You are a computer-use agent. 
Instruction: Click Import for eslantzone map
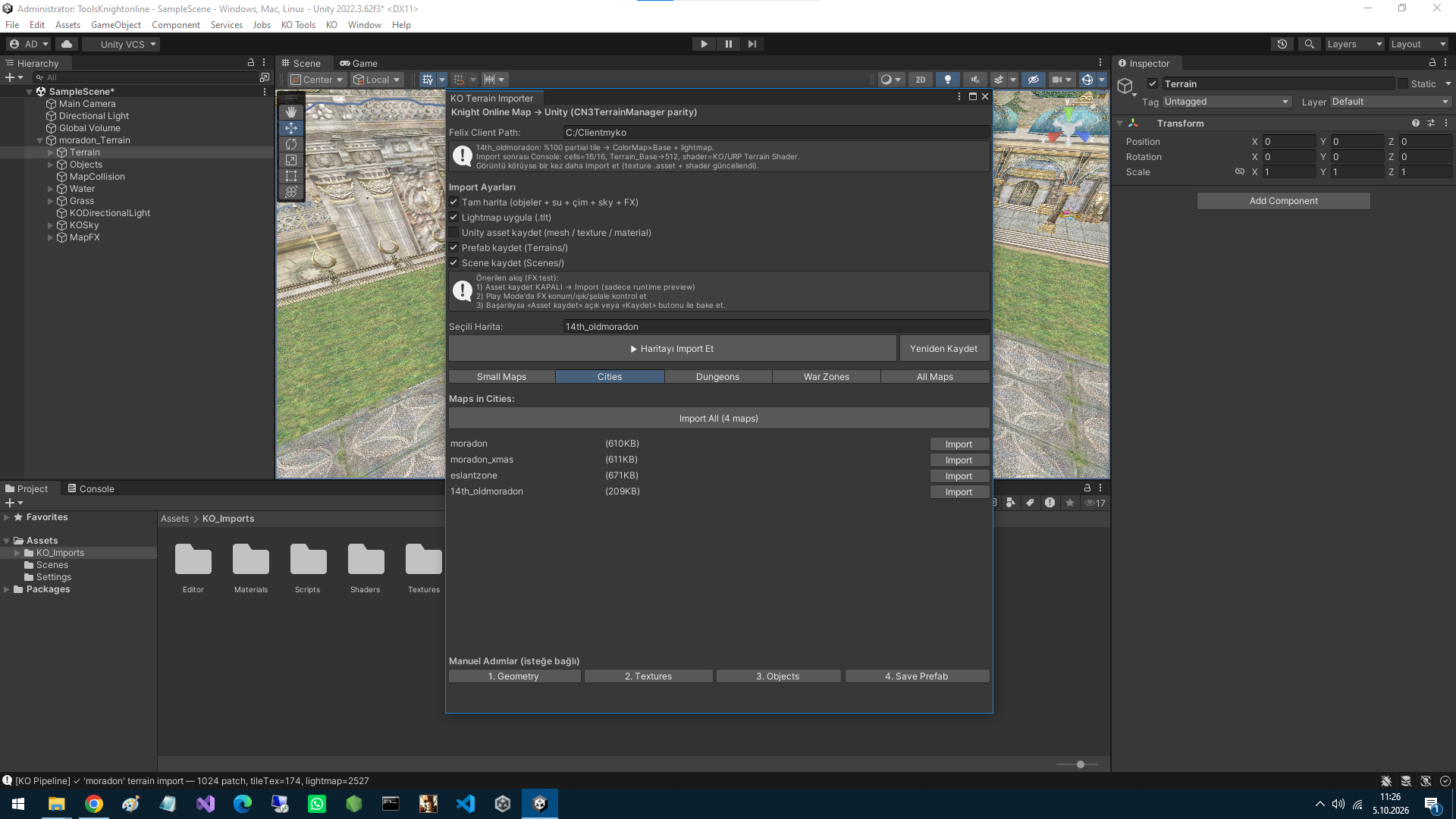point(959,476)
